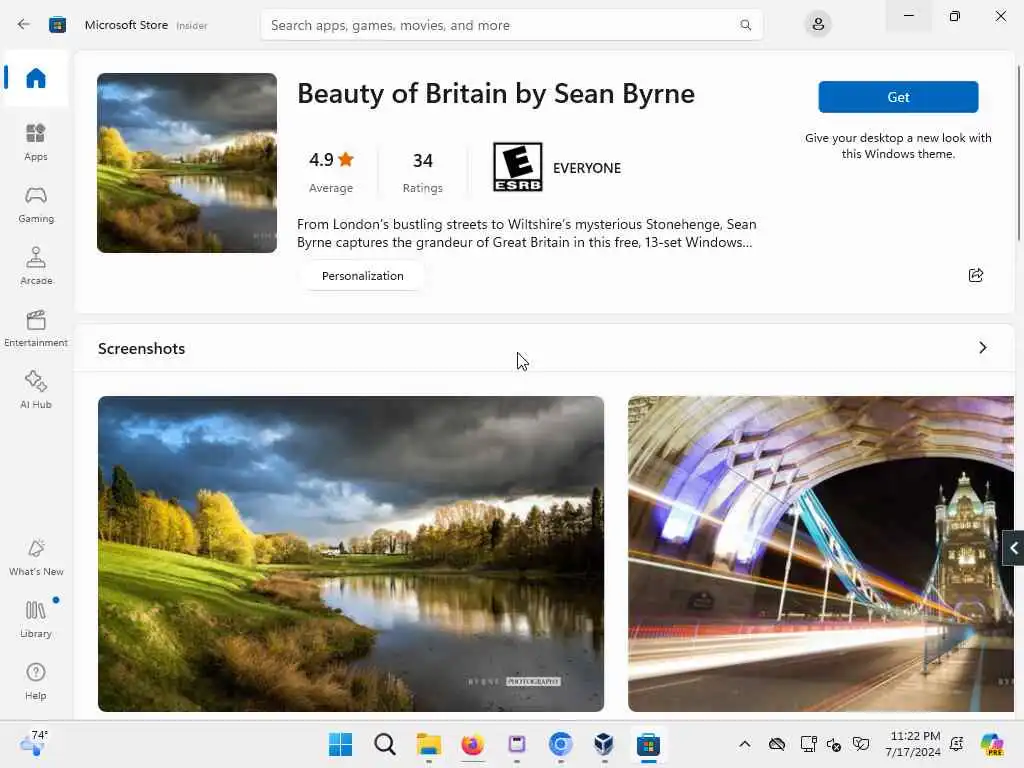The height and width of the screenshot is (768, 1024).
Task: Open the AI Hub section
Action: [36, 390]
